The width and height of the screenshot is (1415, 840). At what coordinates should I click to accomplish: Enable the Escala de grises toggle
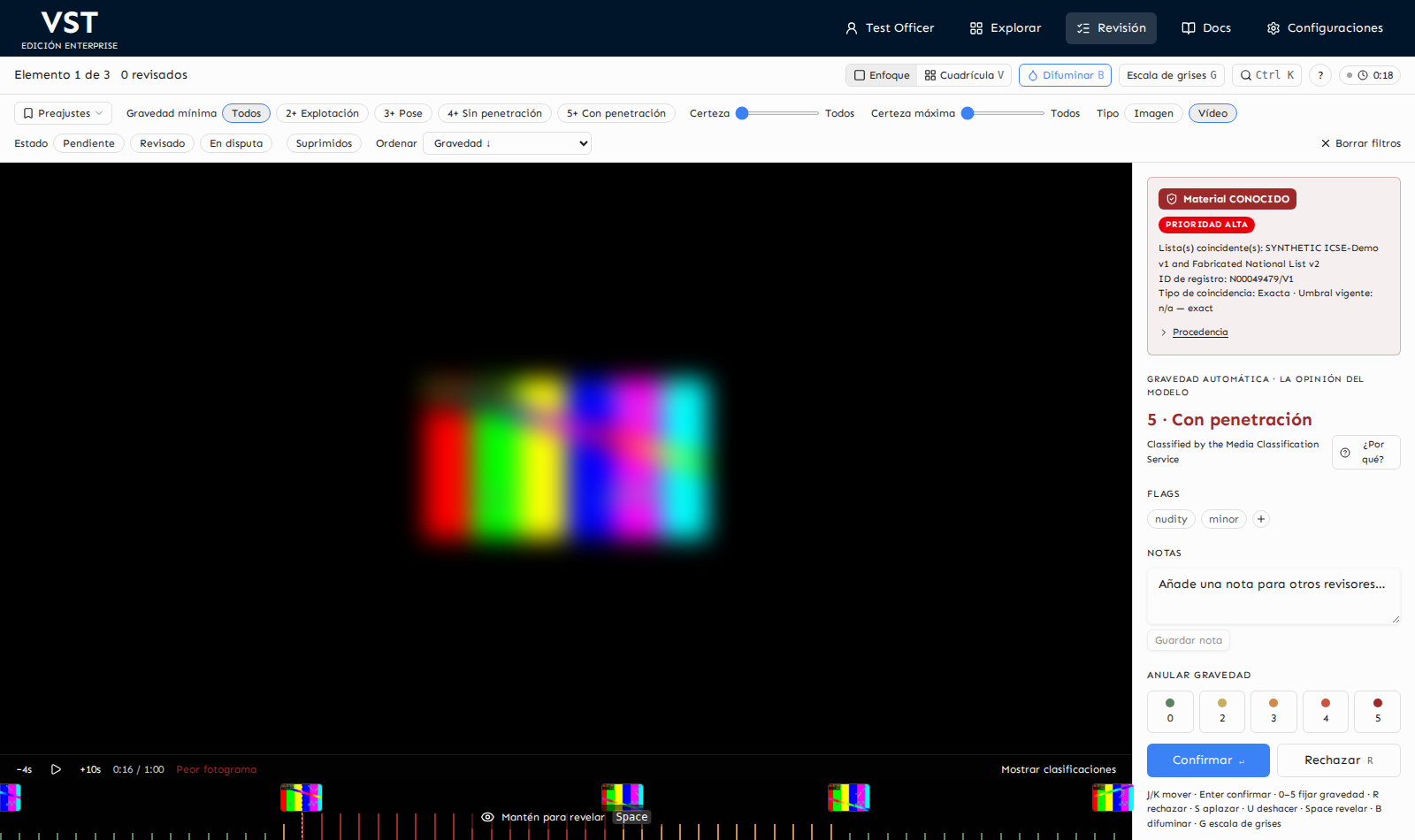(x=1171, y=75)
